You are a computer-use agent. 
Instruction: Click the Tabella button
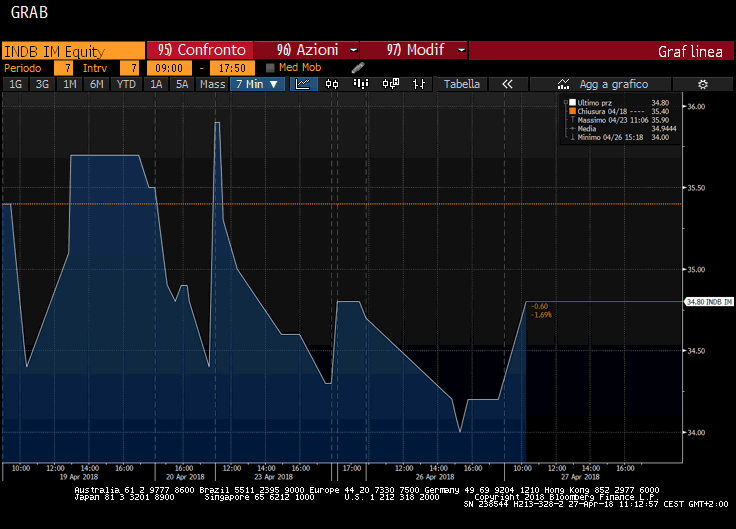click(462, 84)
